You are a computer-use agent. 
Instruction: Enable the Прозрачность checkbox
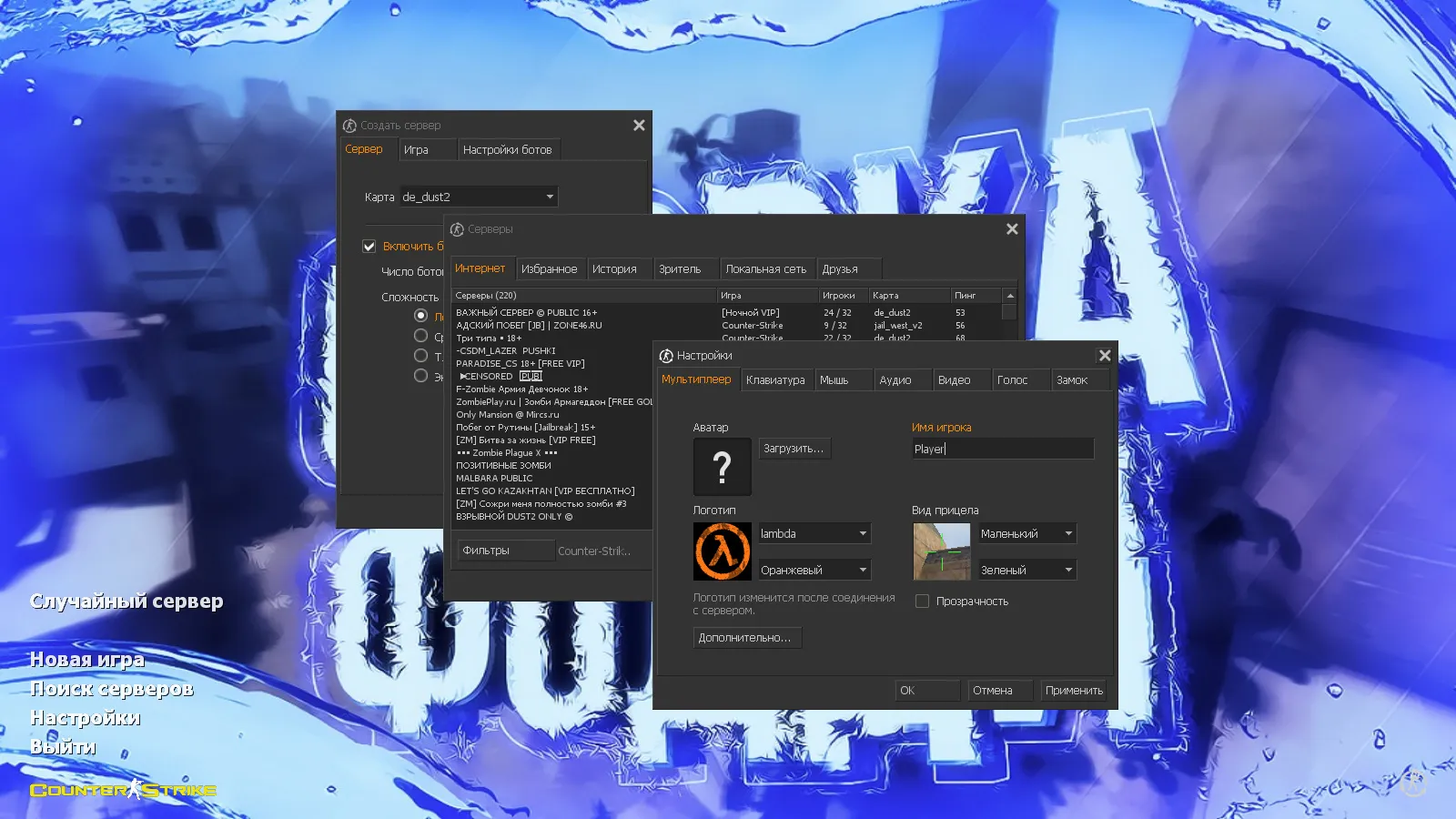922,601
